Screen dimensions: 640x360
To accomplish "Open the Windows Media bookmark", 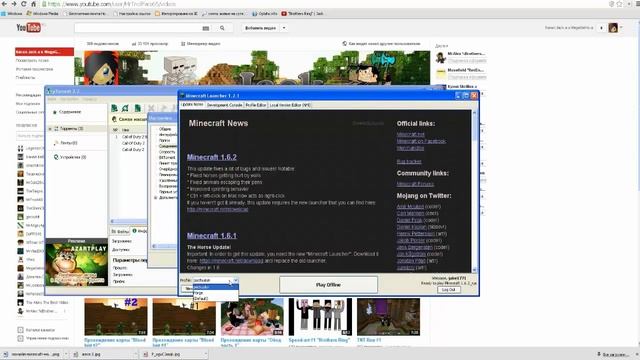I will 42,13.
